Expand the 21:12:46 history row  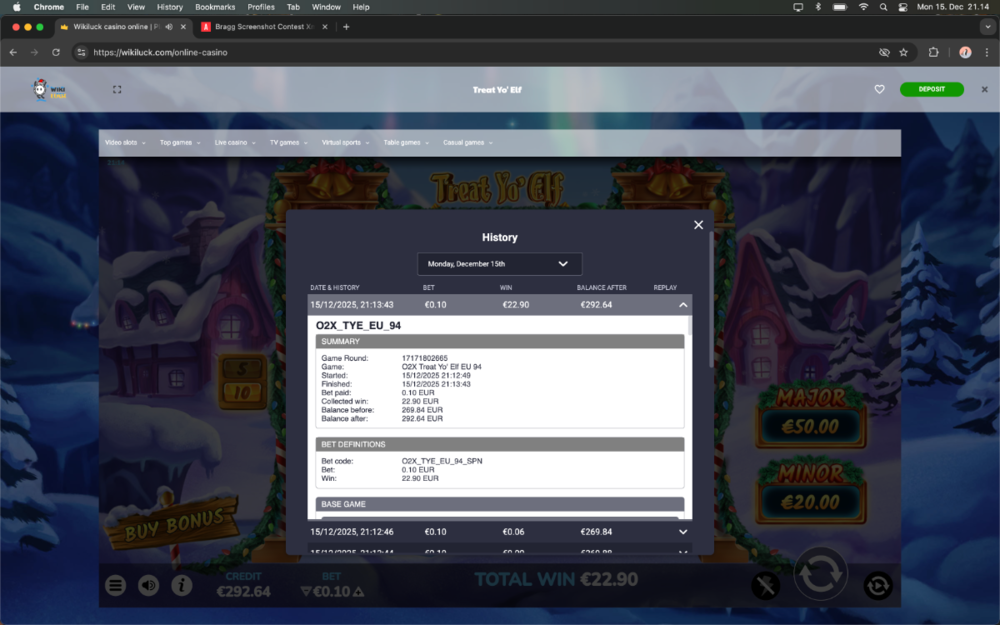click(x=683, y=532)
